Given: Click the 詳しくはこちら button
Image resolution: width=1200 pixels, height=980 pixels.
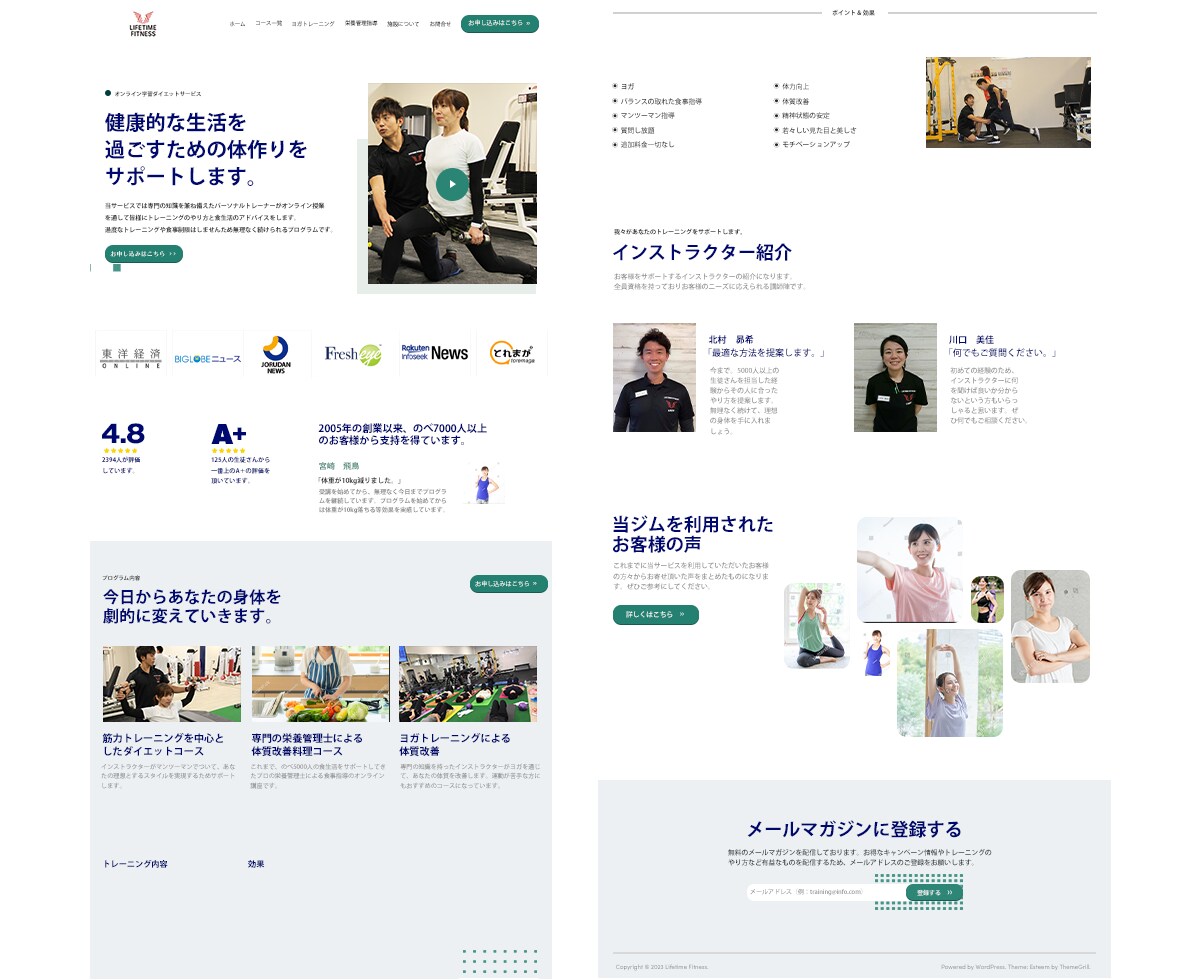Looking at the screenshot, I should pyautogui.click(x=655, y=615).
